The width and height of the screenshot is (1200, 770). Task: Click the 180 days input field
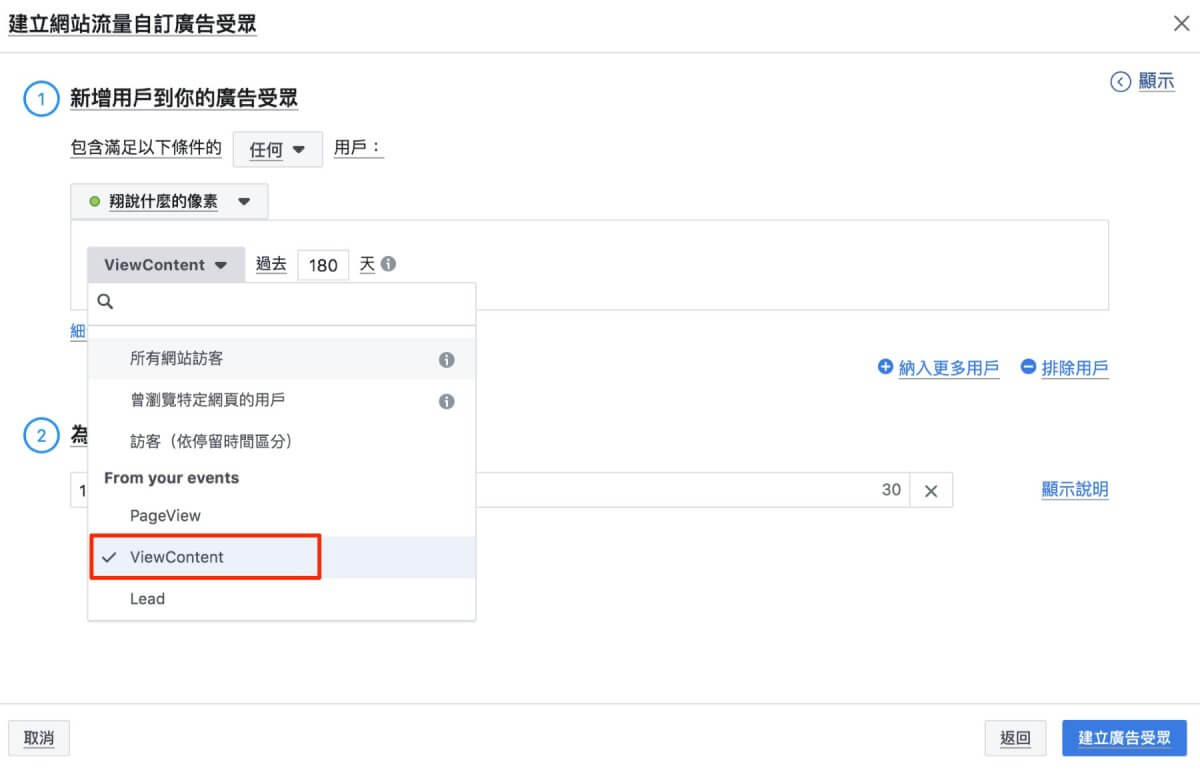pyautogui.click(x=323, y=266)
